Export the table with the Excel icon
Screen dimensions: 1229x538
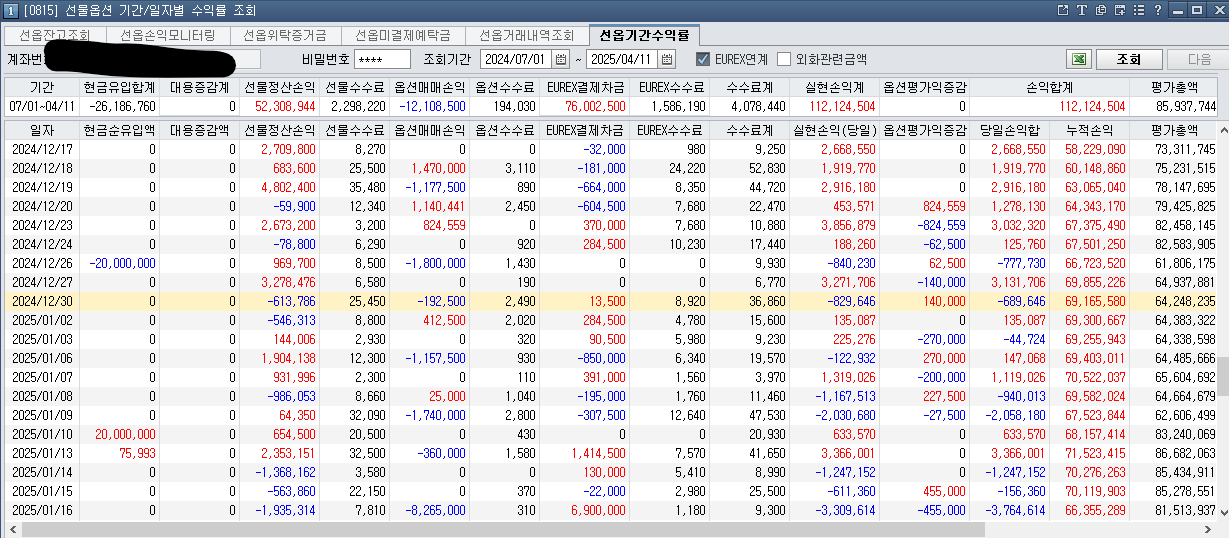pos(1078,59)
